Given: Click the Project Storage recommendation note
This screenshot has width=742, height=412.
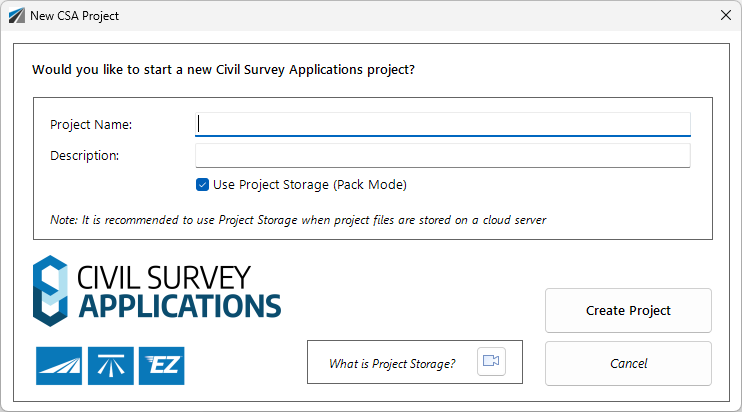Looking at the screenshot, I should [298, 220].
